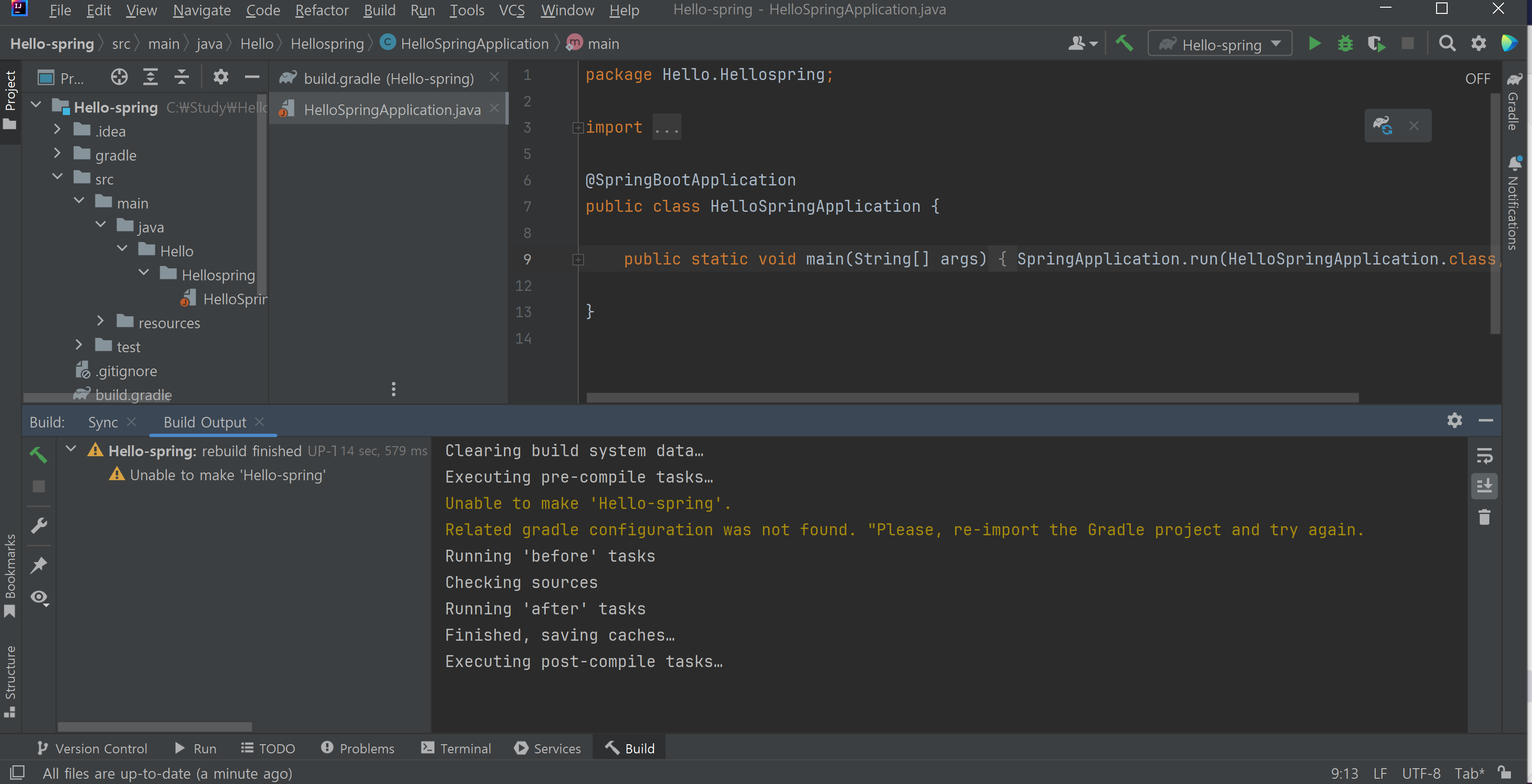Viewport: 1532px width, 784px height.
Task: Open Run tool window at bottom
Action: pyautogui.click(x=196, y=749)
